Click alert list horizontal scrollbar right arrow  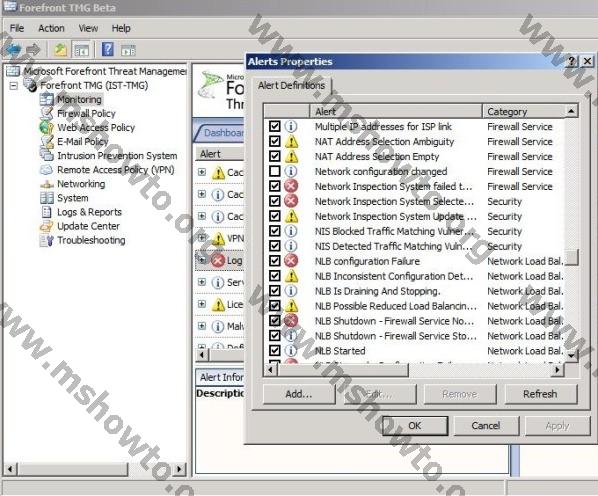pyautogui.click(x=557, y=369)
